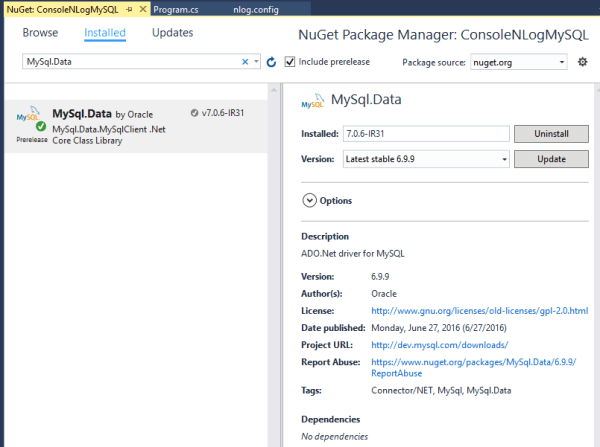Switch to the Updates tab
600x447 pixels.
[173, 33]
